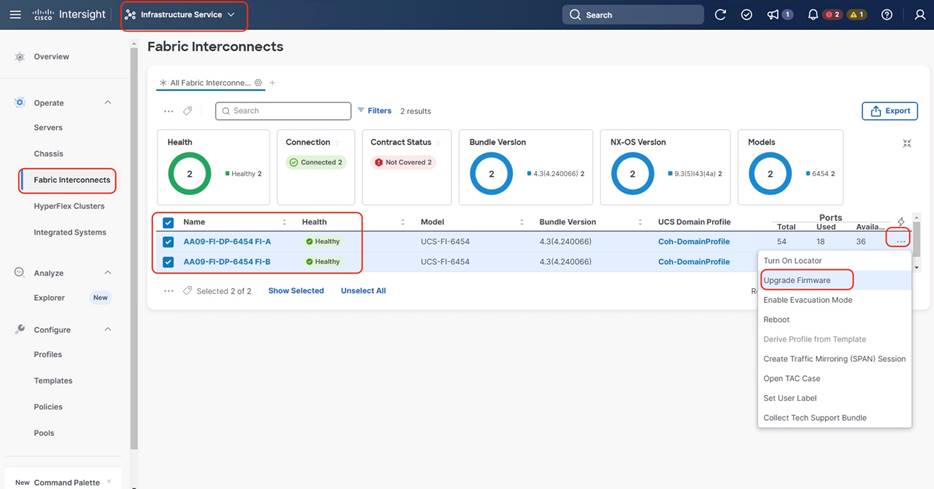The width and height of the screenshot is (934, 489).
Task: Uncheck the AA09-FI-DP-6454 FI-A row checkbox
Action: coord(168,242)
